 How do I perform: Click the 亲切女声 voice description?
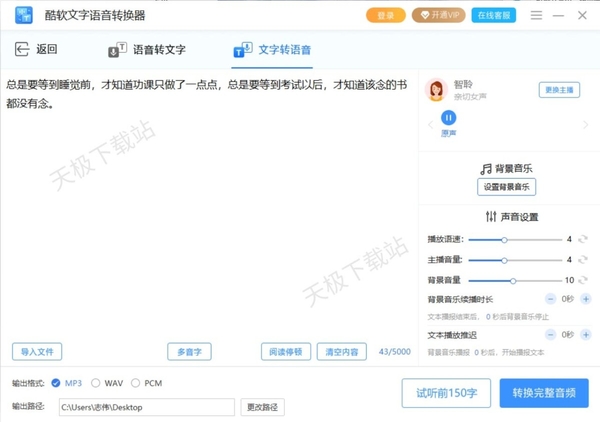point(470,96)
